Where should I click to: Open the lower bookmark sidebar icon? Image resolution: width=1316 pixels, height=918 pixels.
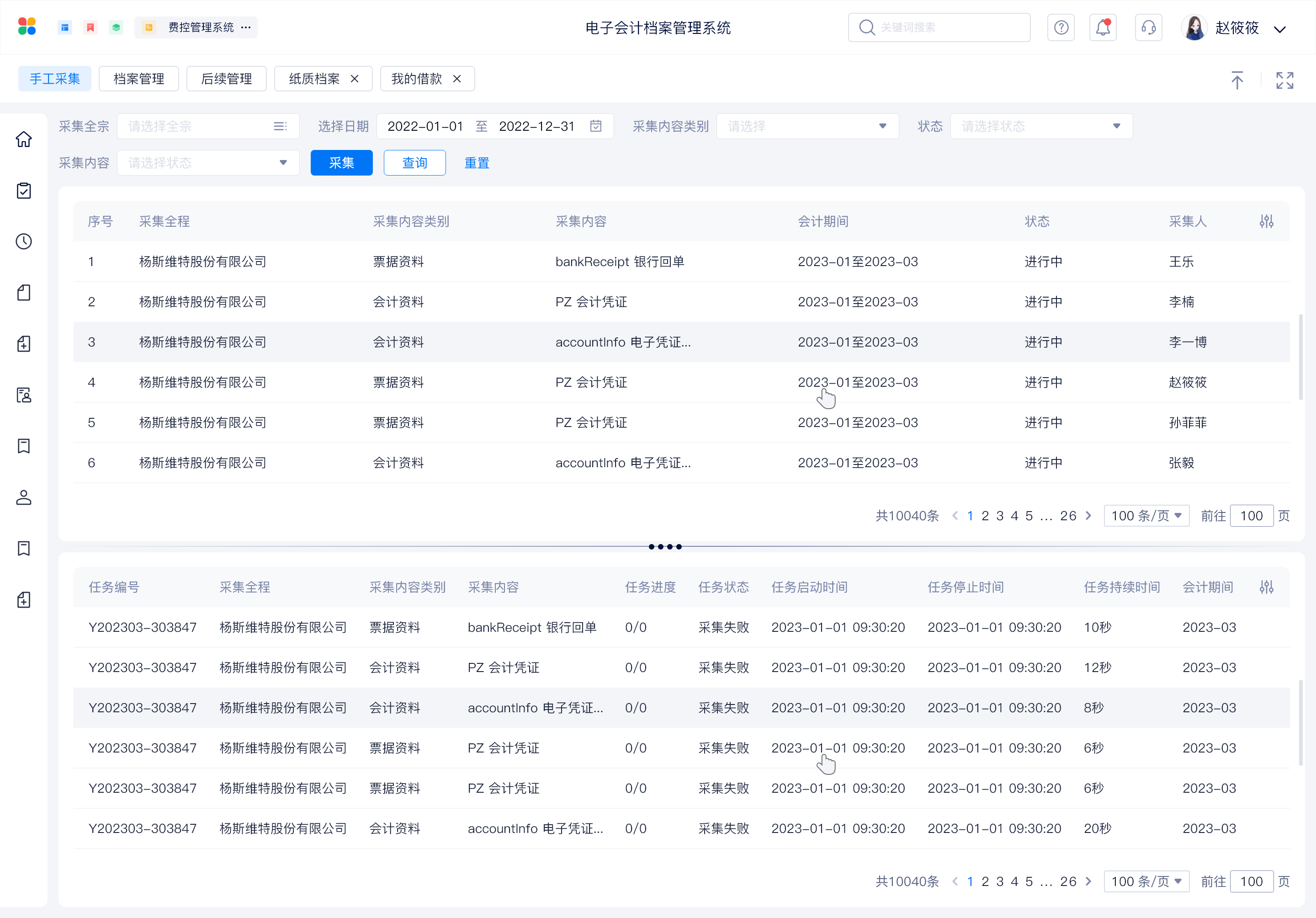point(23,549)
